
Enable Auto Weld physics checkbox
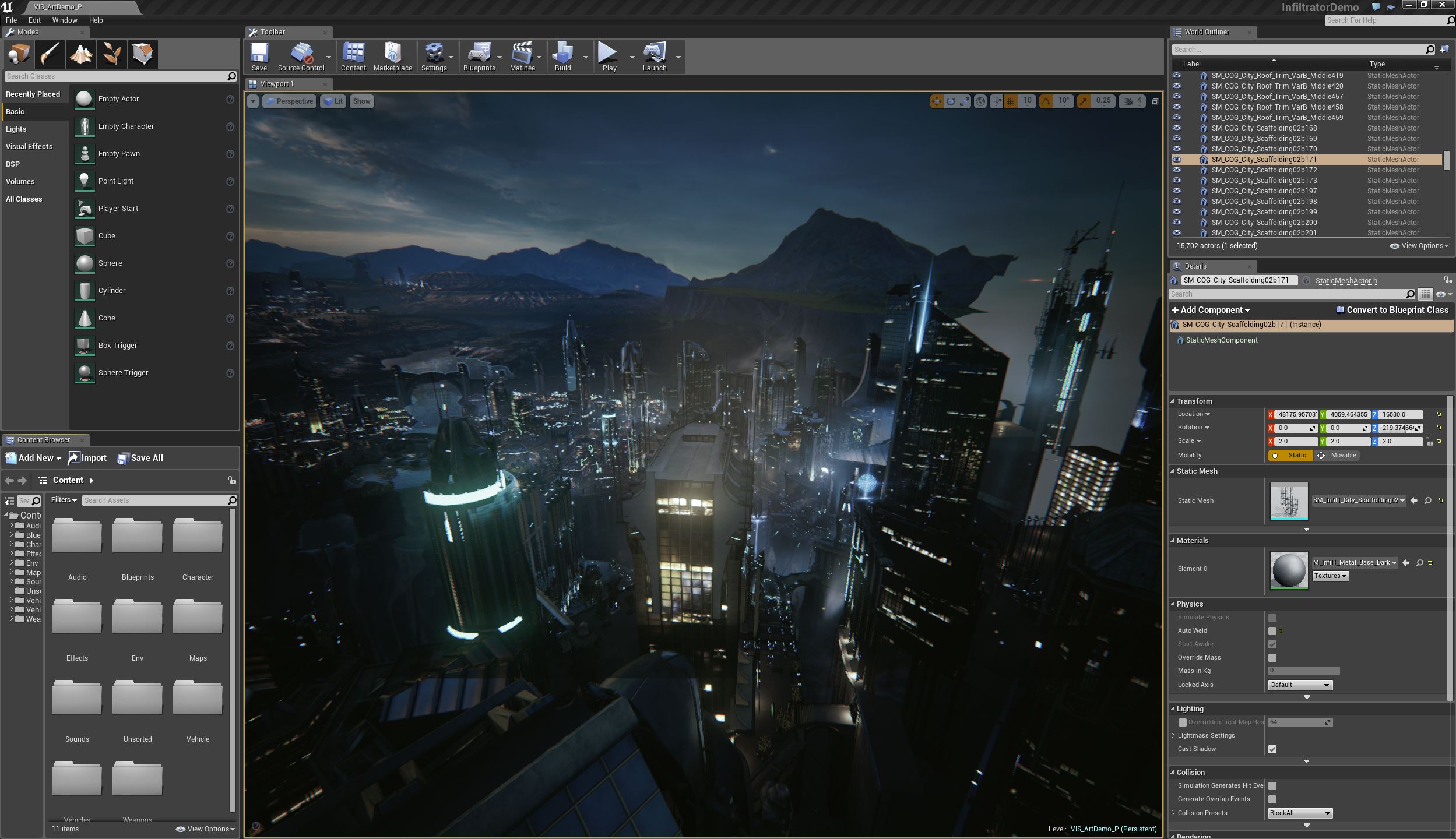tap(1272, 630)
